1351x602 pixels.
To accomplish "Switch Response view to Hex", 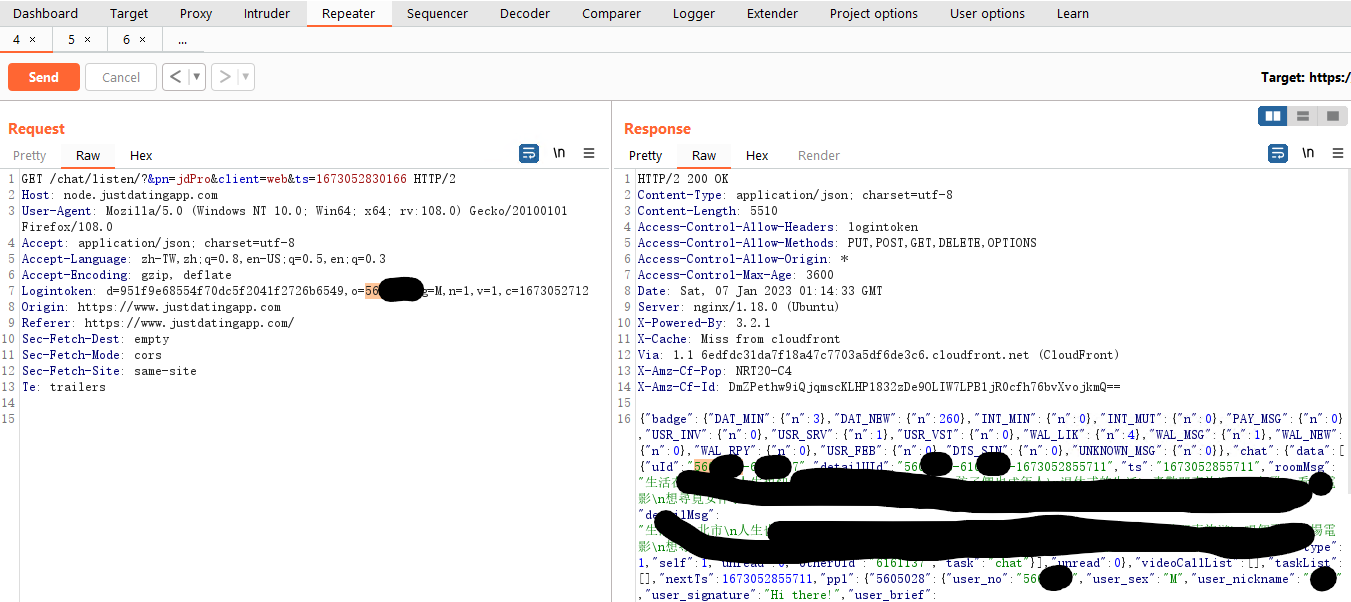I will pos(757,155).
